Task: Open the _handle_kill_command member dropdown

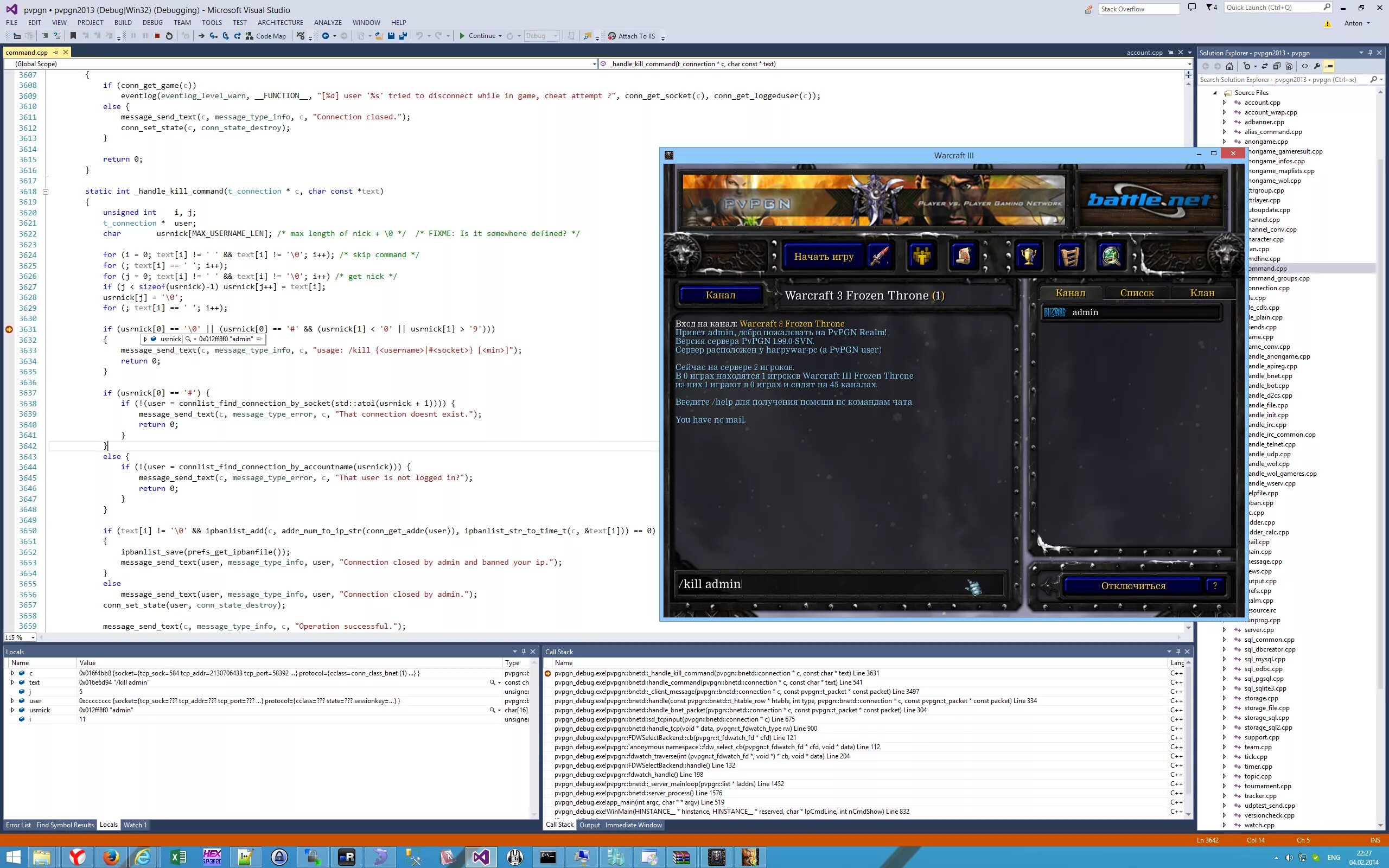Action: pos(1189,63)
